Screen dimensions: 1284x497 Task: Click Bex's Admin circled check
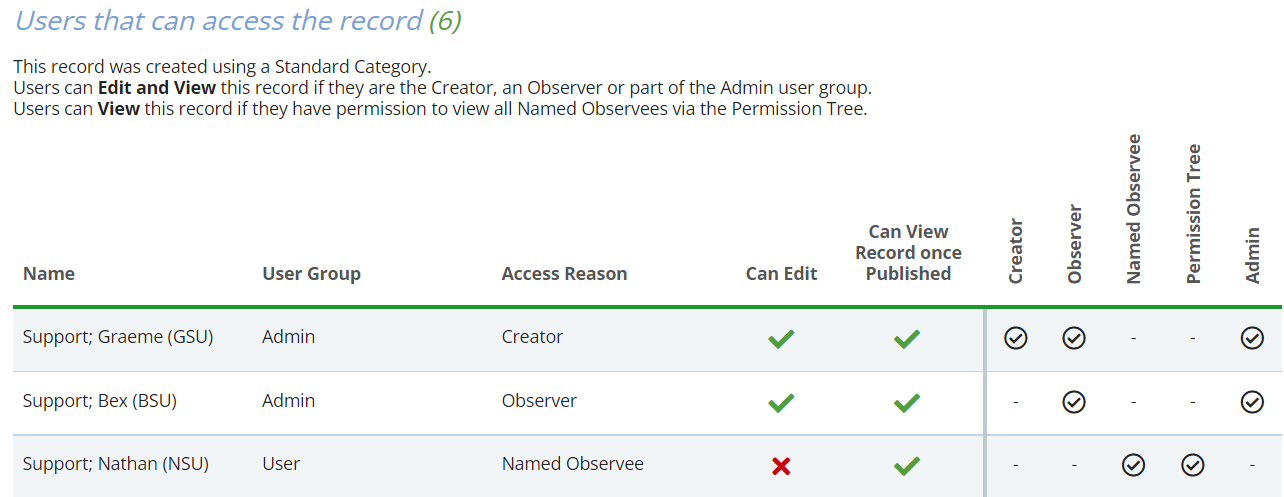1251,402
